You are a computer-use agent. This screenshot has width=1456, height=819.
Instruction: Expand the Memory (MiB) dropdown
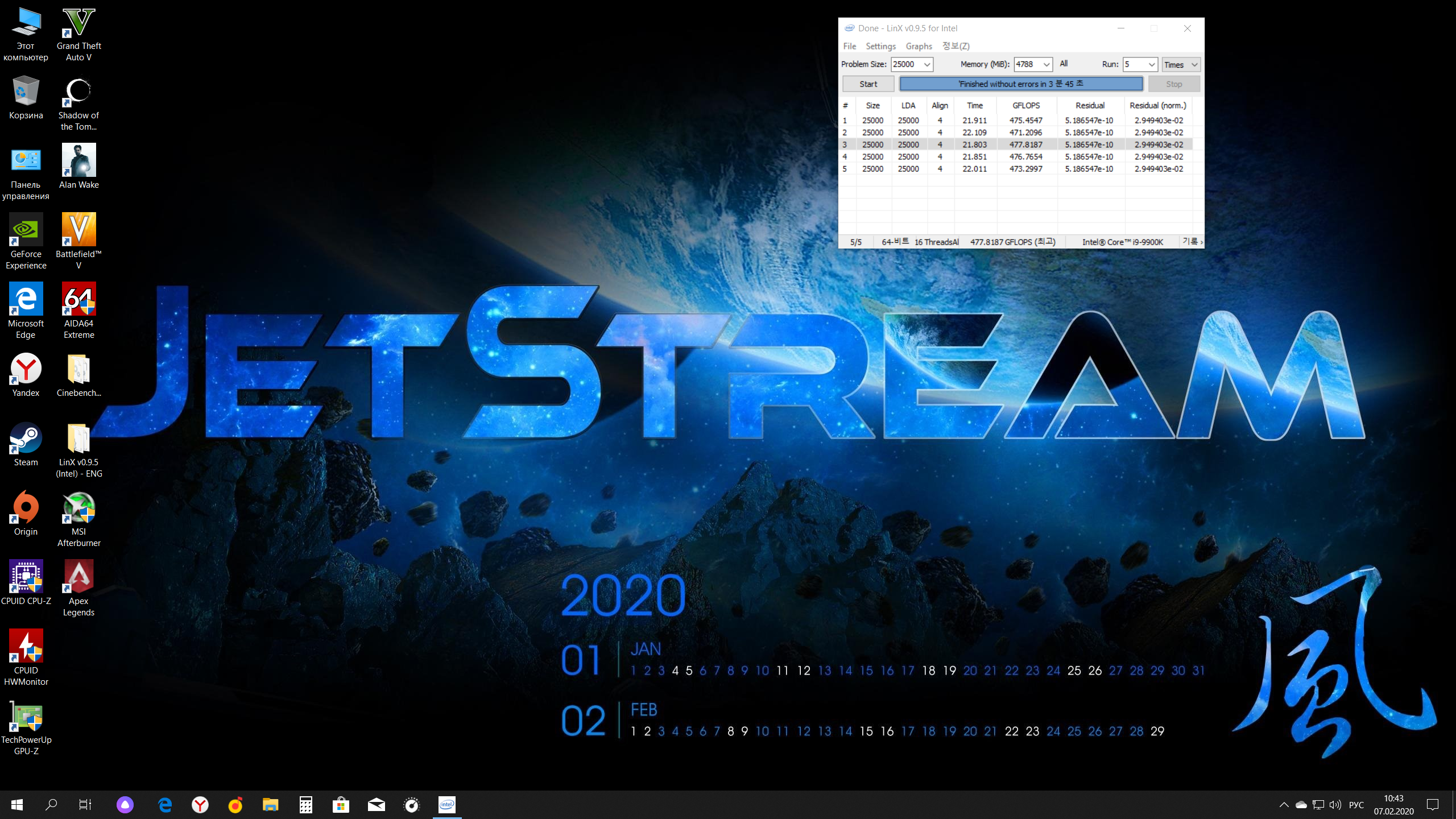pos(1046,65)
